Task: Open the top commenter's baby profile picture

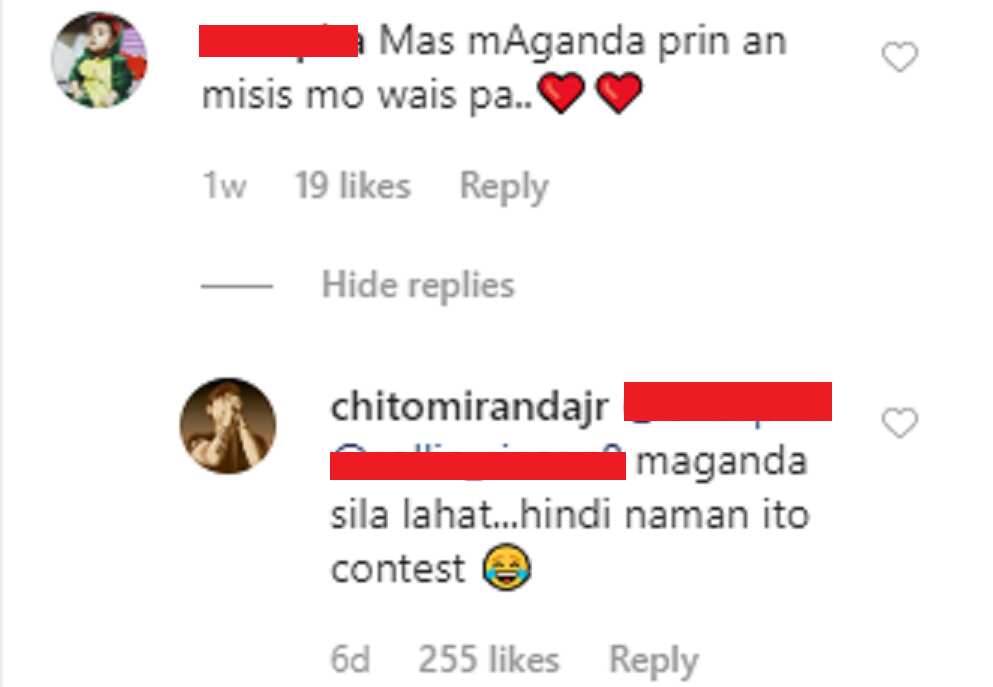Action: click(x=99, y=60)
